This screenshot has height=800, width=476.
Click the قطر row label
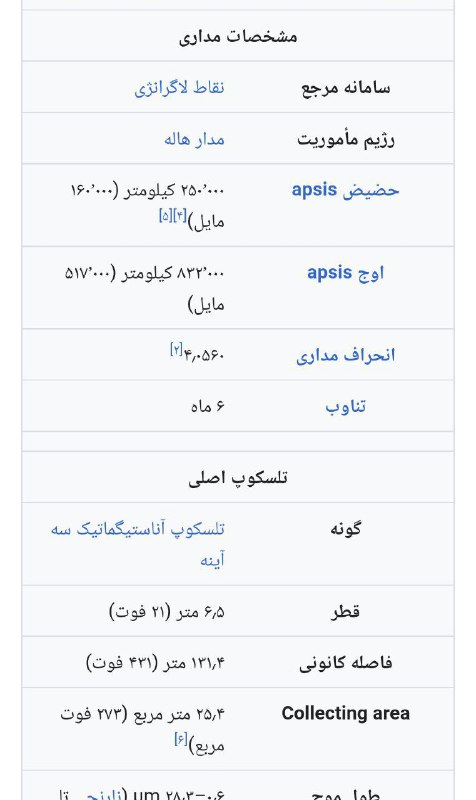345,611
